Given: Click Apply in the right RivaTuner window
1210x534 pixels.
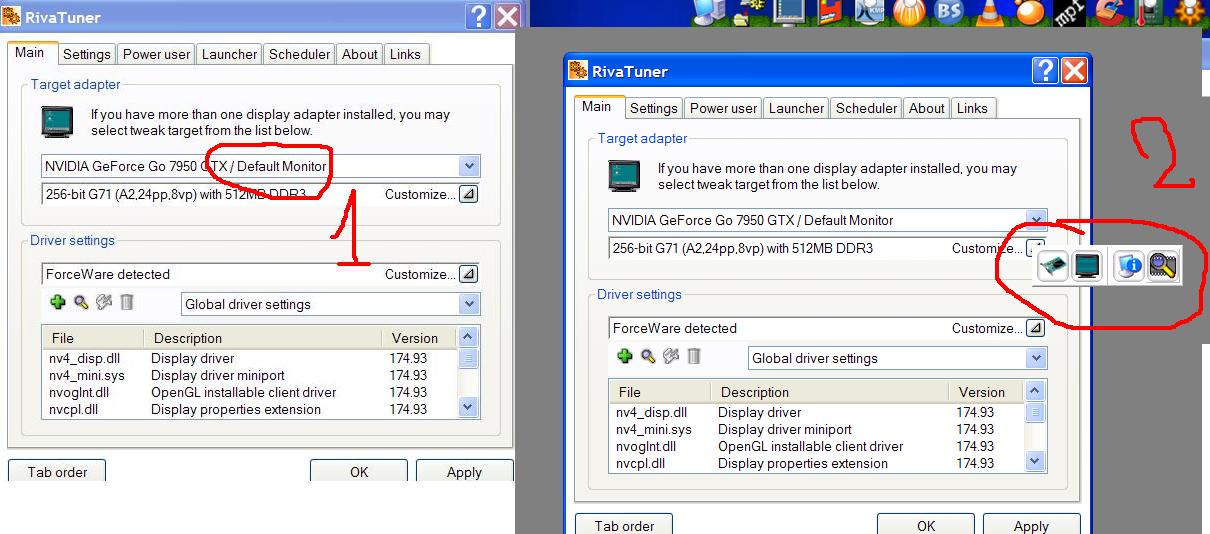Looking at the screenshot, I should (1031, 526).
